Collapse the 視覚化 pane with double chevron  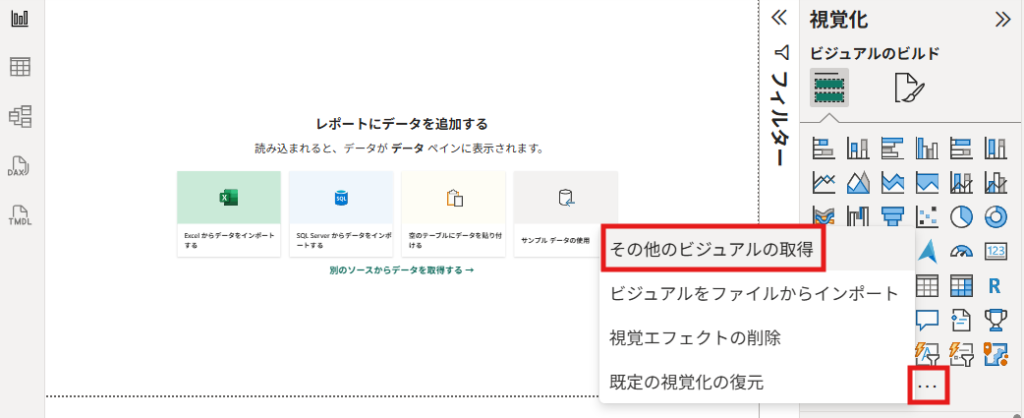coord(1002,19)
